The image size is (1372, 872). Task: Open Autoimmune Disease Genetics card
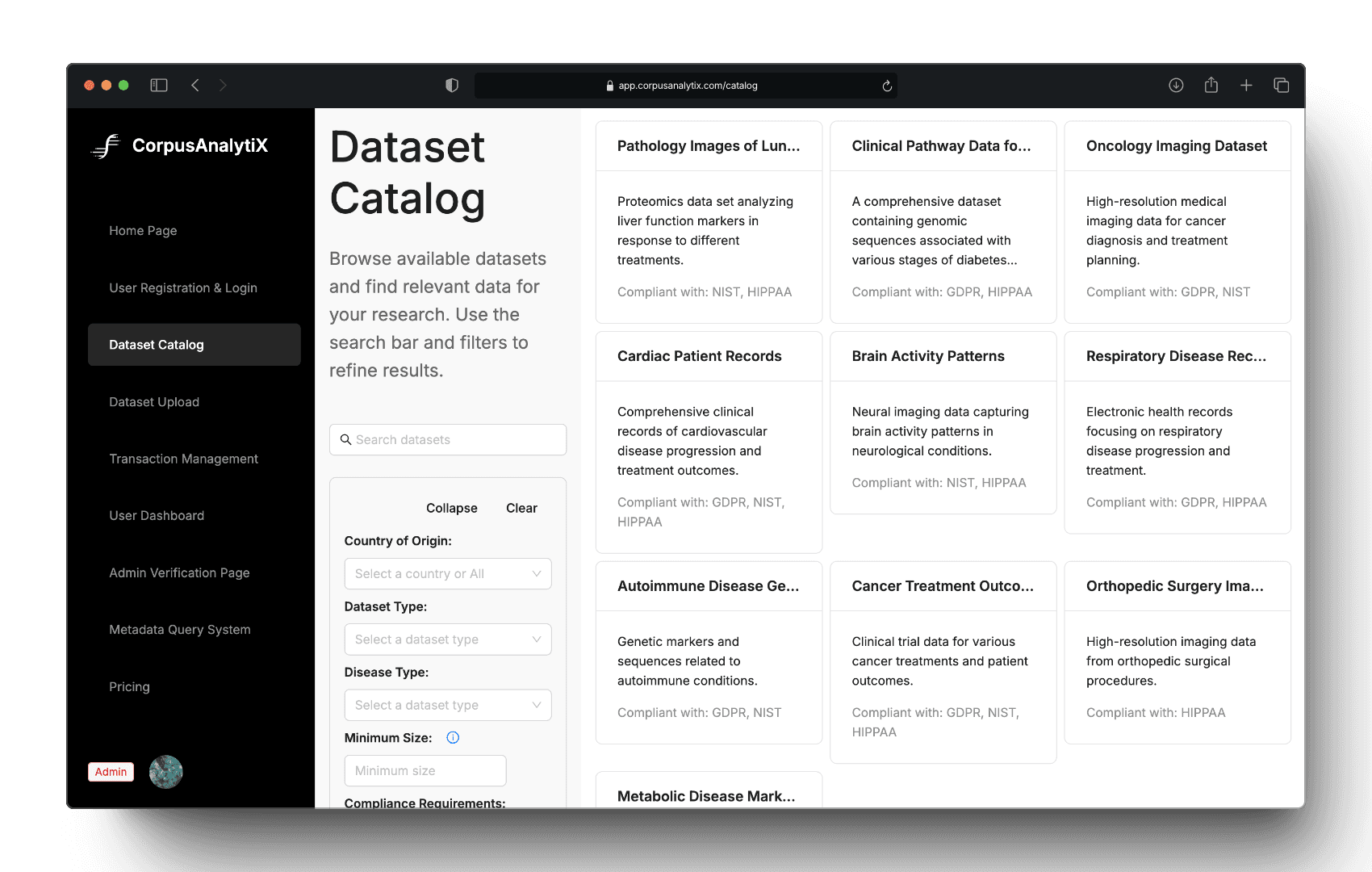[x=709, y=652]
